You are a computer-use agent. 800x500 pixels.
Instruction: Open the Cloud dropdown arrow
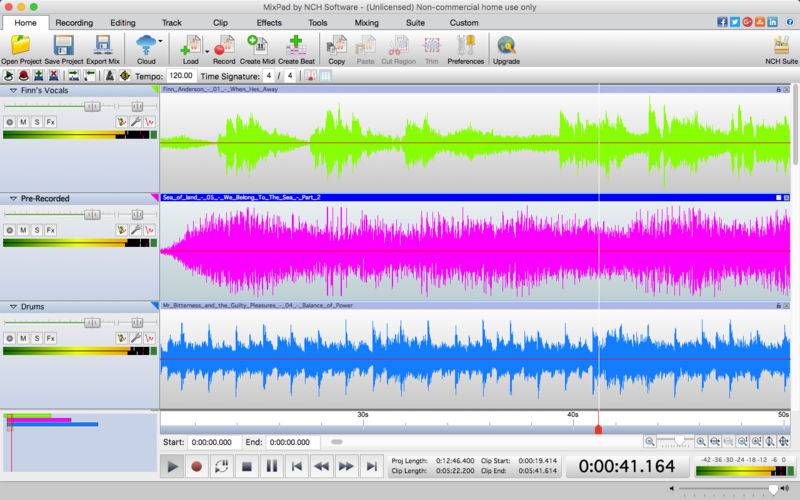[160, 41]
